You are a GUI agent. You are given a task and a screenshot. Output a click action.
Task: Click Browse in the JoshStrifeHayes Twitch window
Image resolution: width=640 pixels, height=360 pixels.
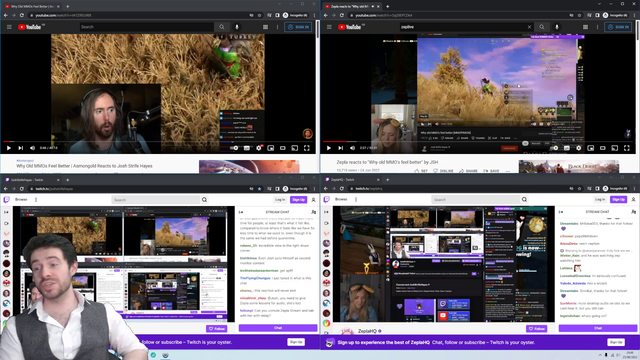tap(21, 200)
